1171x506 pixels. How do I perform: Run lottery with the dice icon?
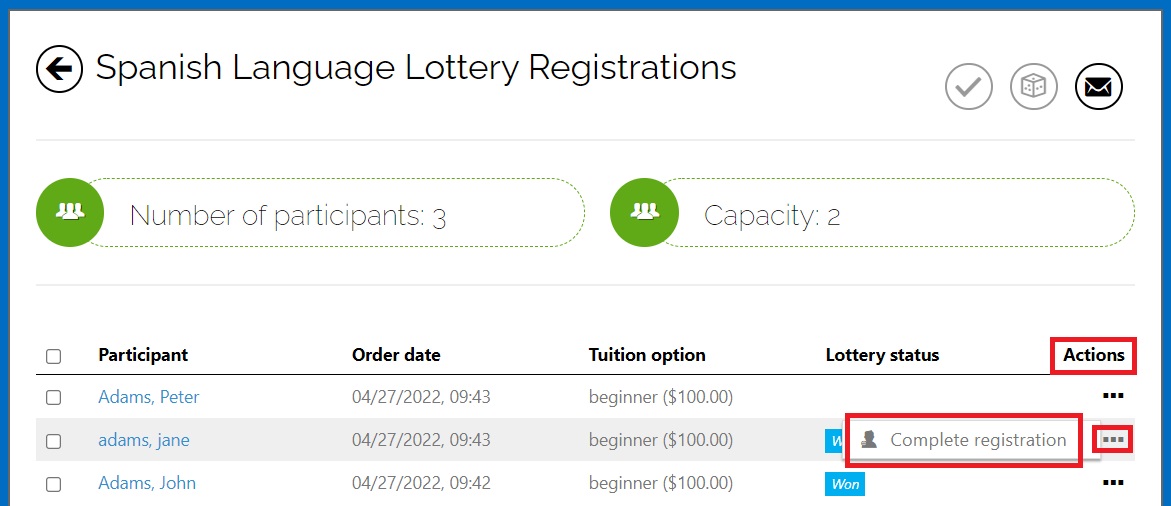pos(1034,87)
